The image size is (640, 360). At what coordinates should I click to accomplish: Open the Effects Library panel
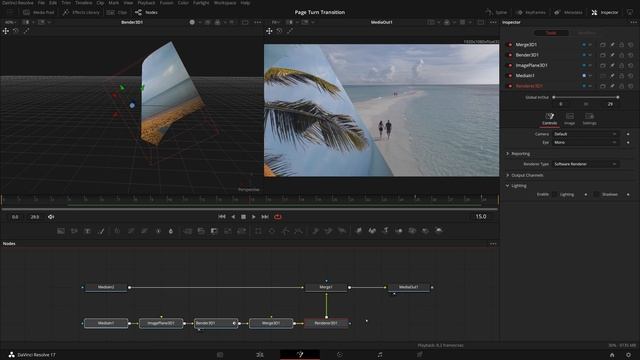pyautogui.click(x=81, y=12)
